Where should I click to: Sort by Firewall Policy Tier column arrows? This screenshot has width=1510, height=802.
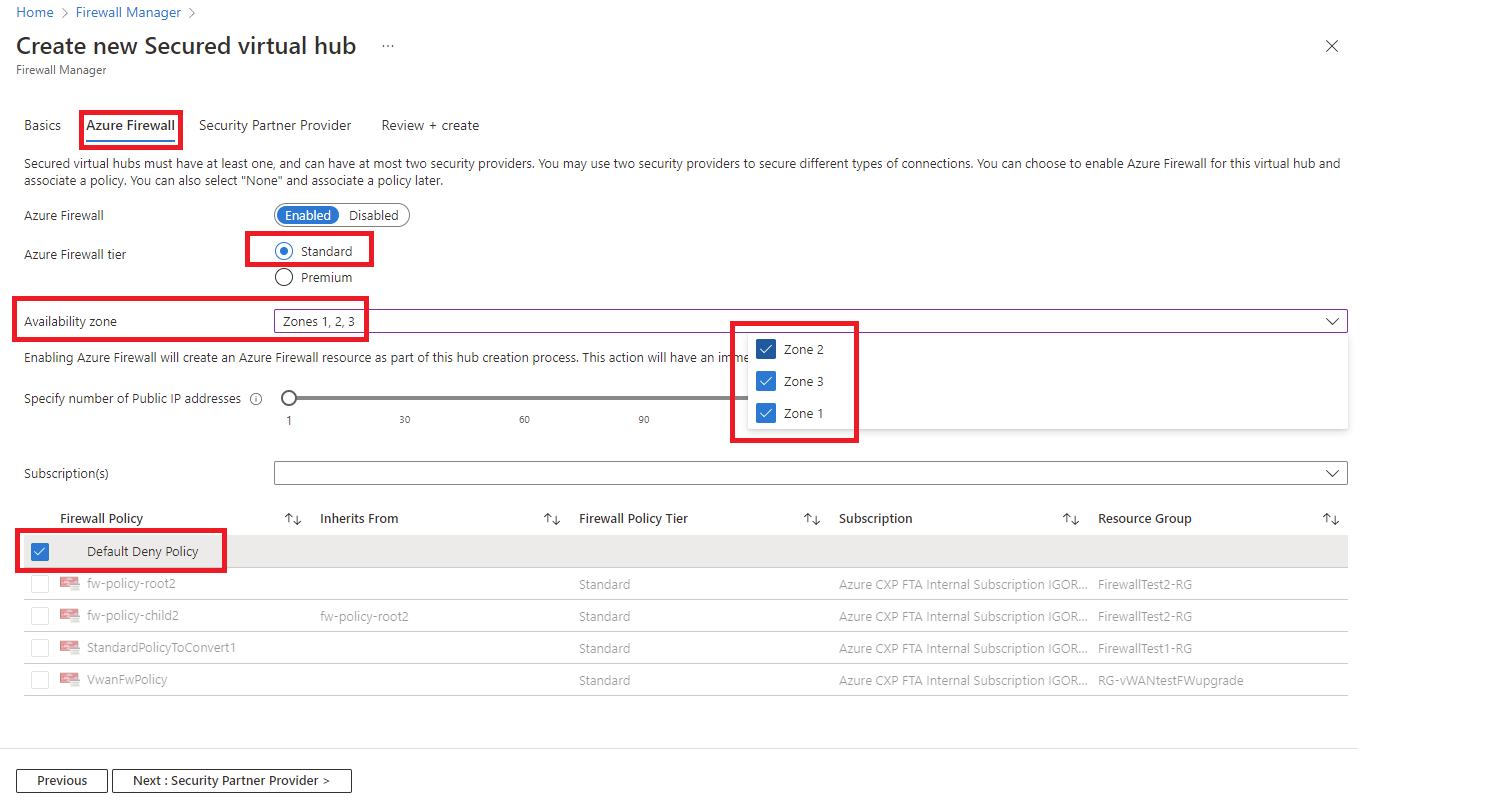[812, 519]
